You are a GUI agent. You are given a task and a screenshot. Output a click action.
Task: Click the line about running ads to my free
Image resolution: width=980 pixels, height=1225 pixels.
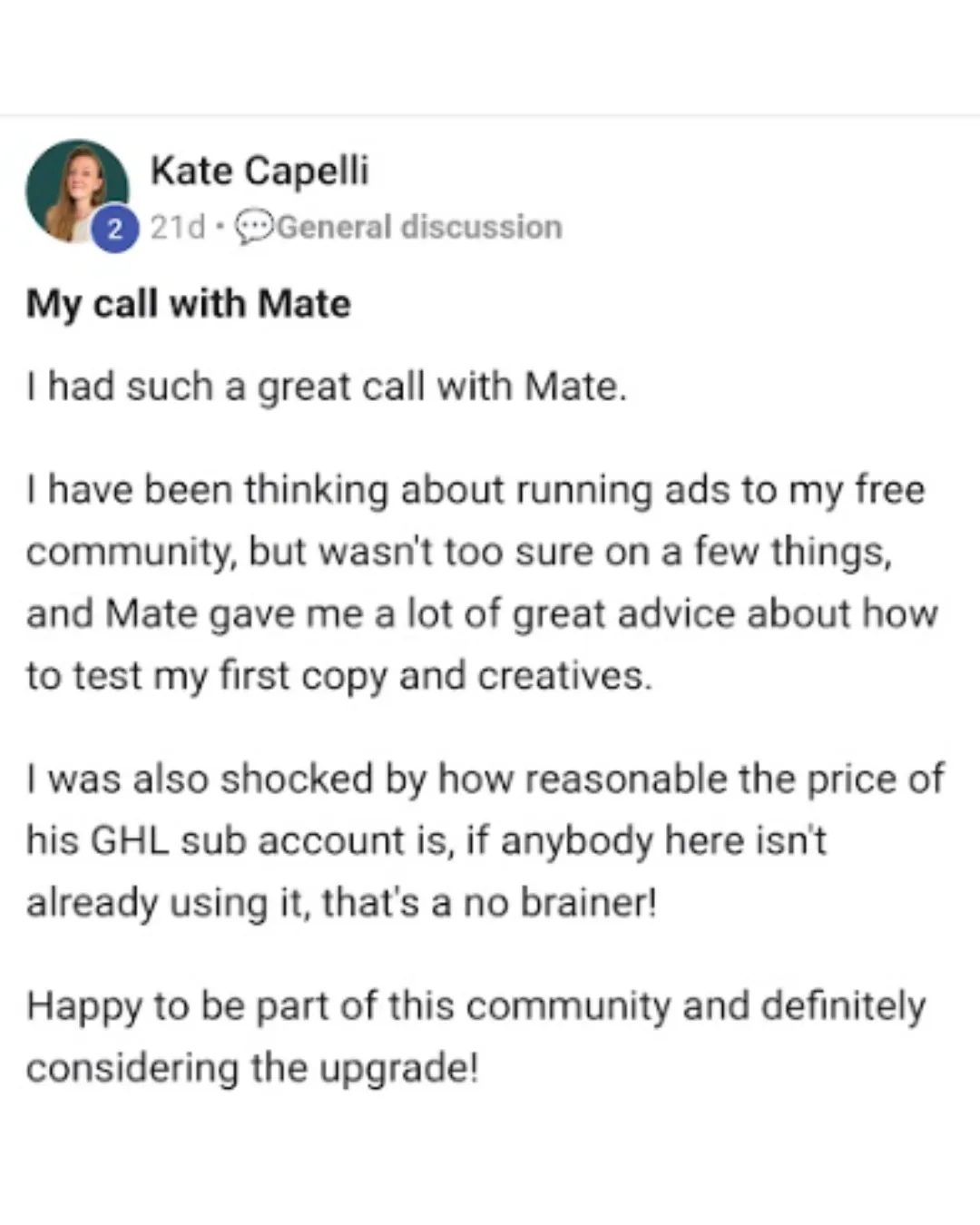(475, 491)
